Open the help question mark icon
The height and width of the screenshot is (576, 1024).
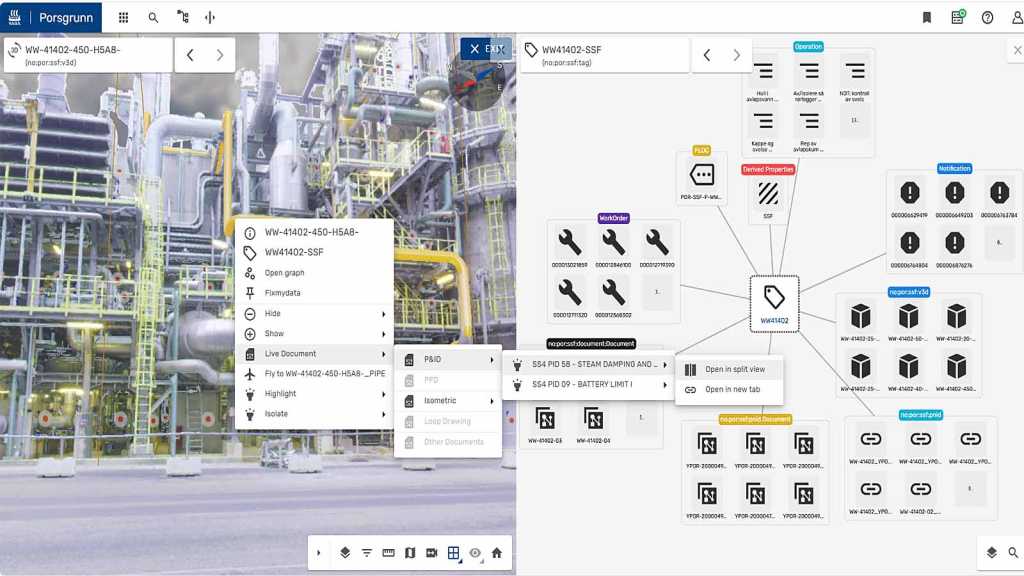(x=987, y=18)
